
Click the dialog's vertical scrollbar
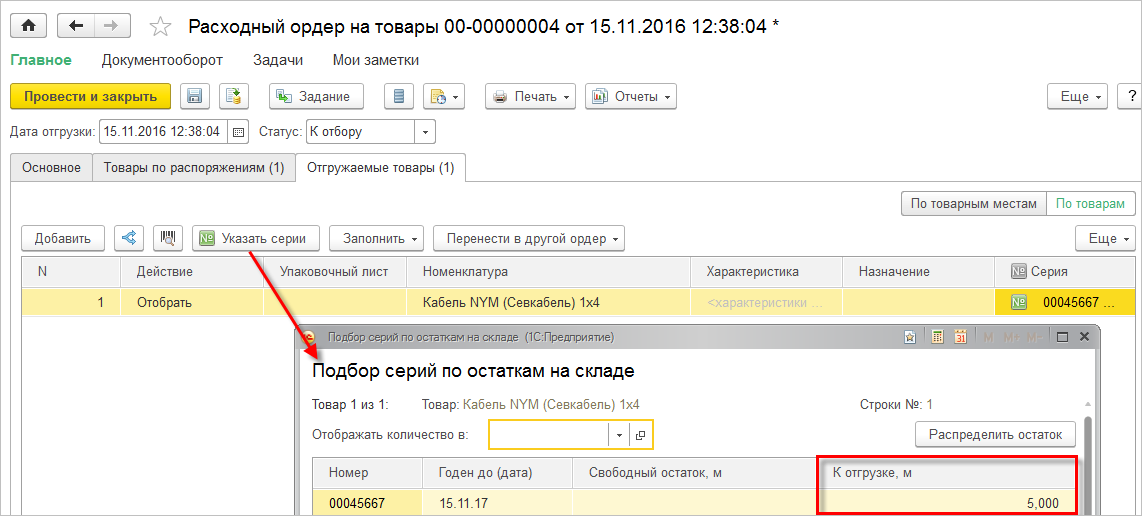(x=1088, y=450)
